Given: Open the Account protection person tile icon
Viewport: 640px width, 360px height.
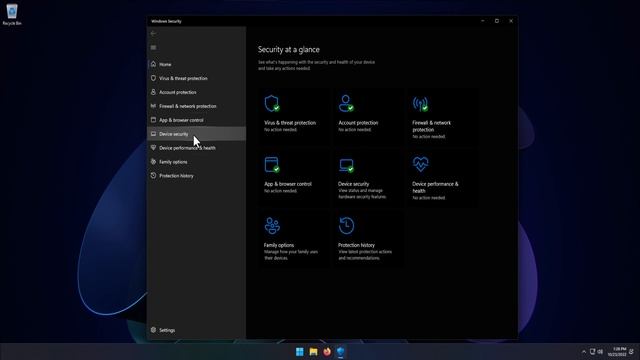Looking at the screenshot, I should click(346, 103).
